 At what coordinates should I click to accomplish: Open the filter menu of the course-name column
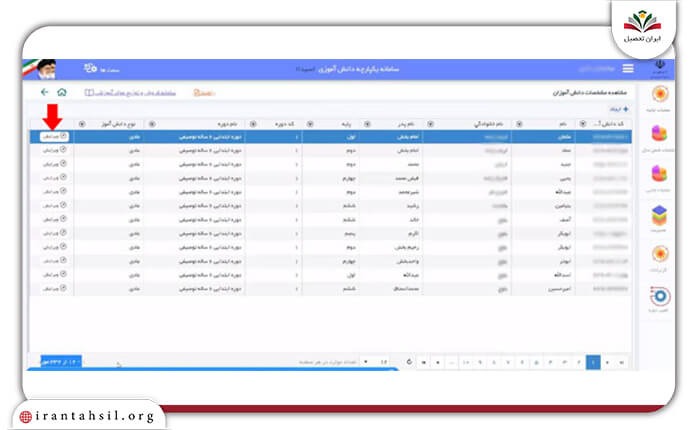152,124
